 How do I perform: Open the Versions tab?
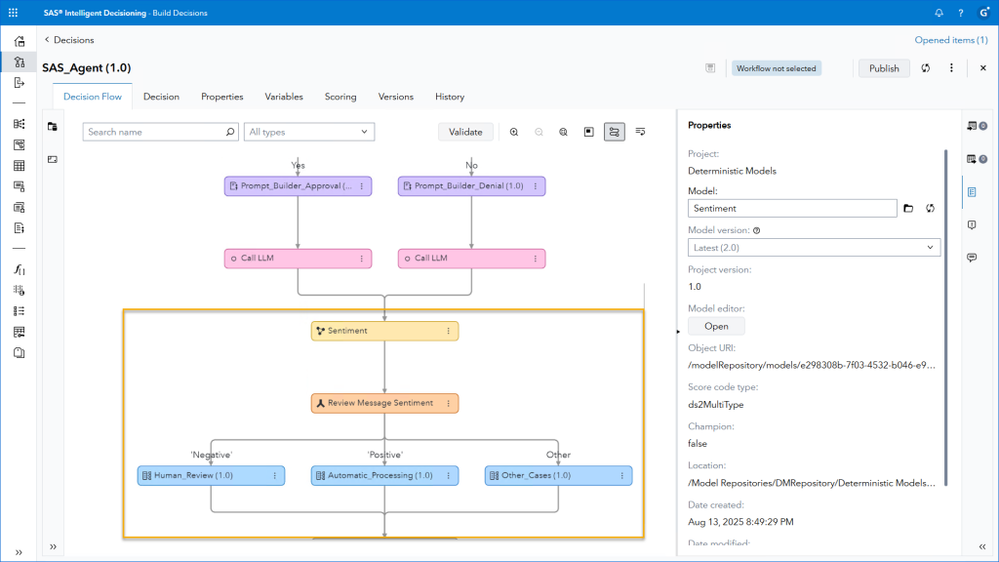point(396,97)
